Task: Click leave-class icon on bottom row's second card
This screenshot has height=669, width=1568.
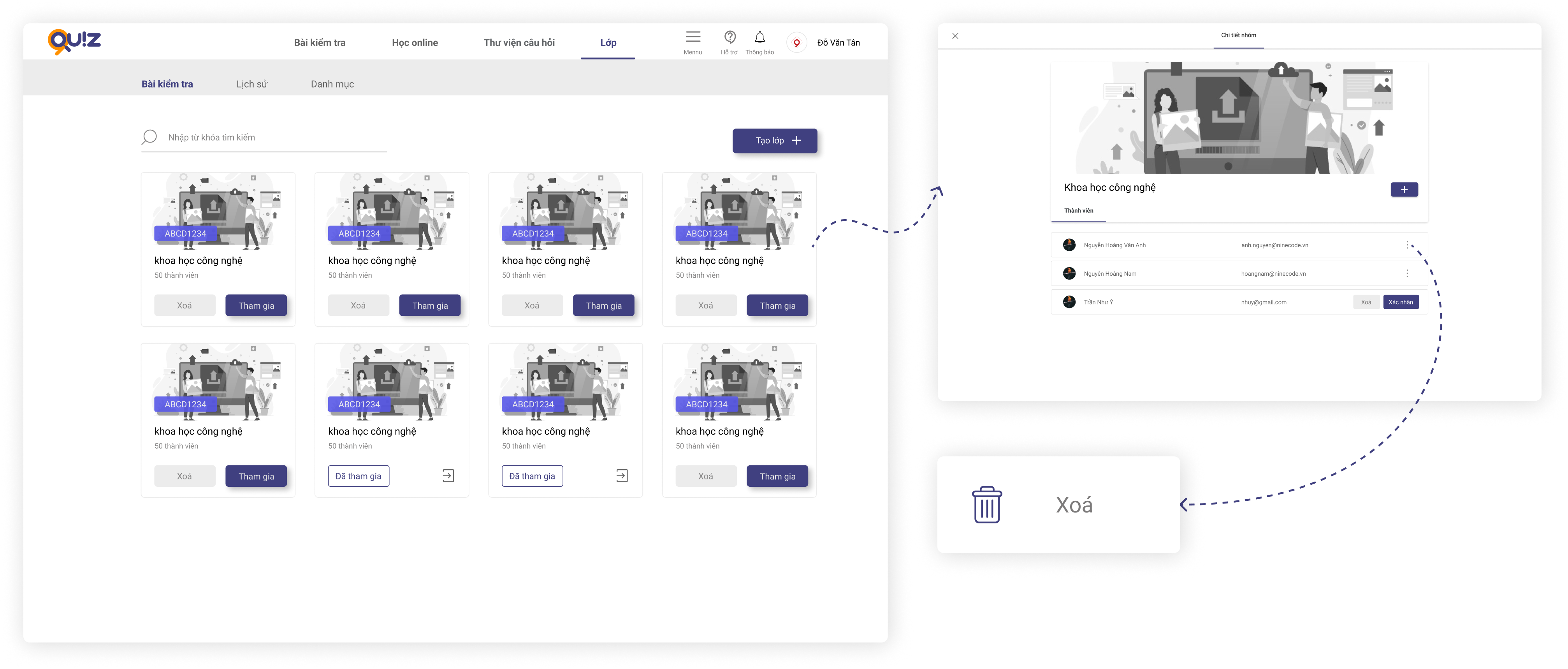Action: (x=448, y=476)
